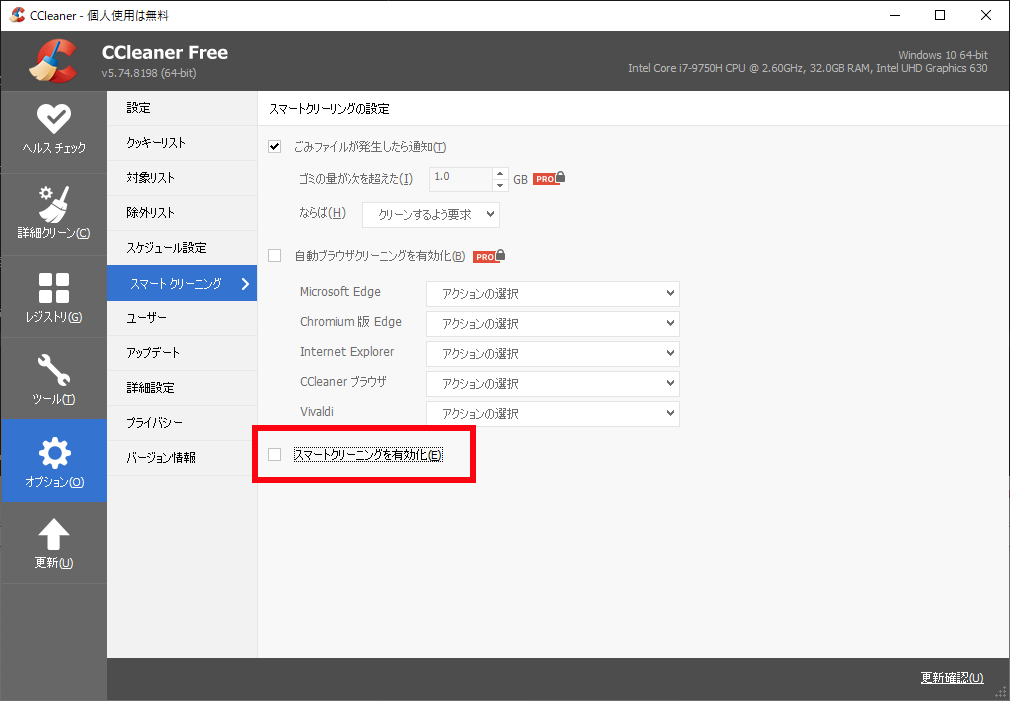Click the 更新確認 link
Viewport: 1010px width, 701px height.
click(952, 677)
